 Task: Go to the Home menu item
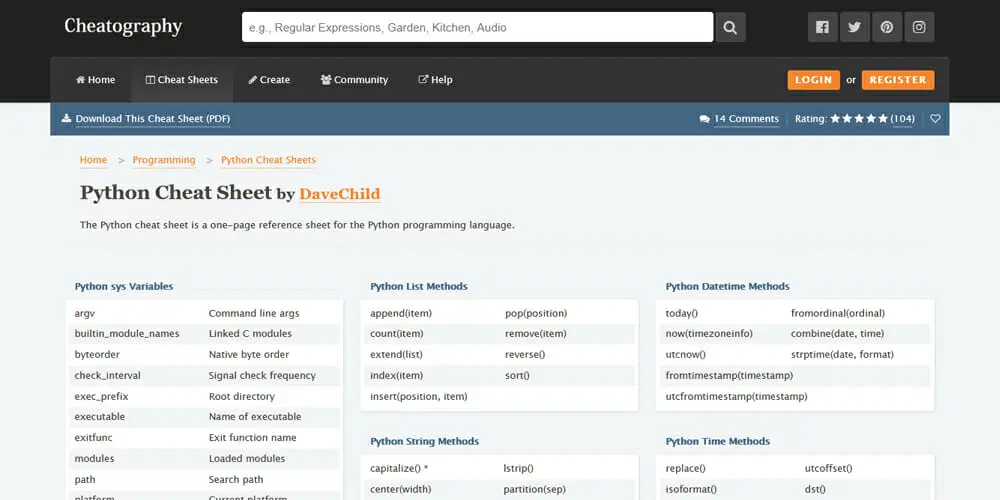(x=96, y=80)
